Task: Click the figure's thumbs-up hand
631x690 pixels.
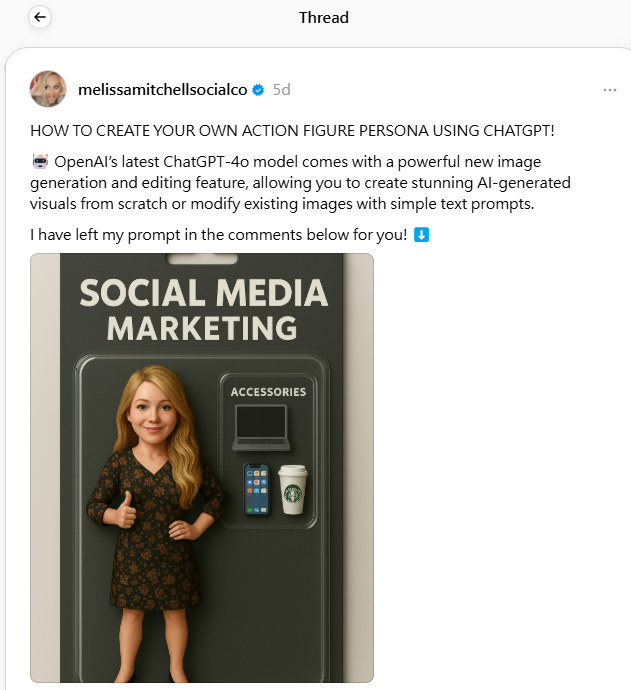Action: click(125, 510)
